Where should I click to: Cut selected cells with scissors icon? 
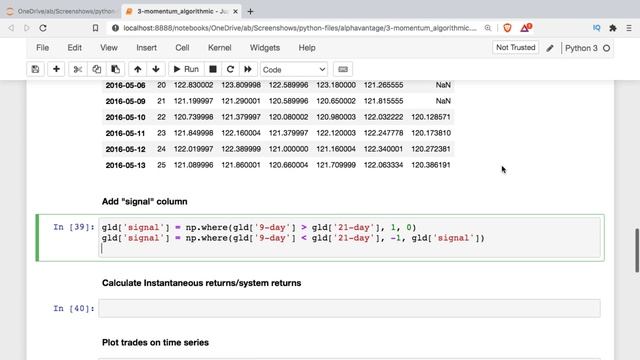click(x=78, y=69)
